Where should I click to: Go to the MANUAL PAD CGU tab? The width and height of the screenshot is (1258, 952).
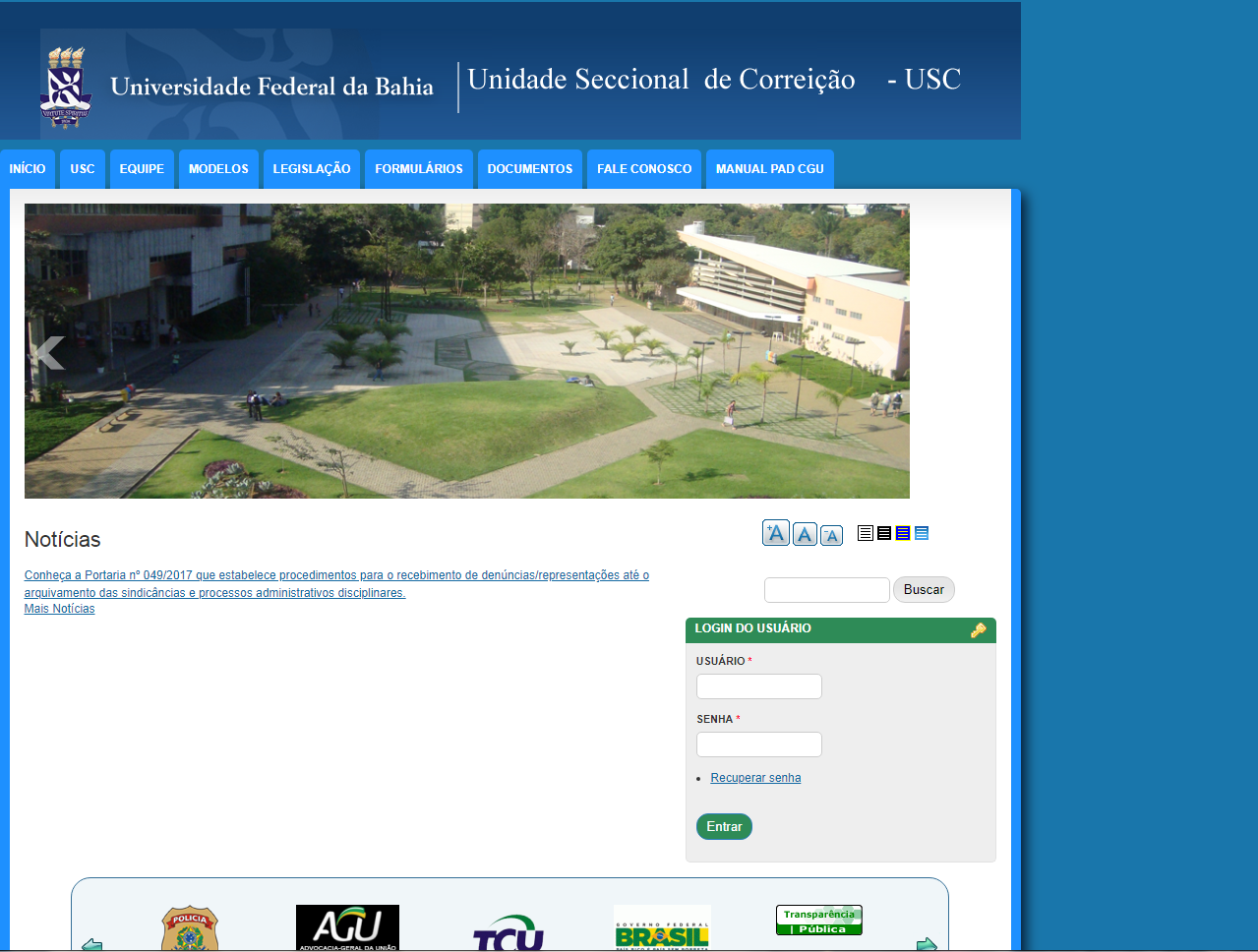tap(769, 169)
